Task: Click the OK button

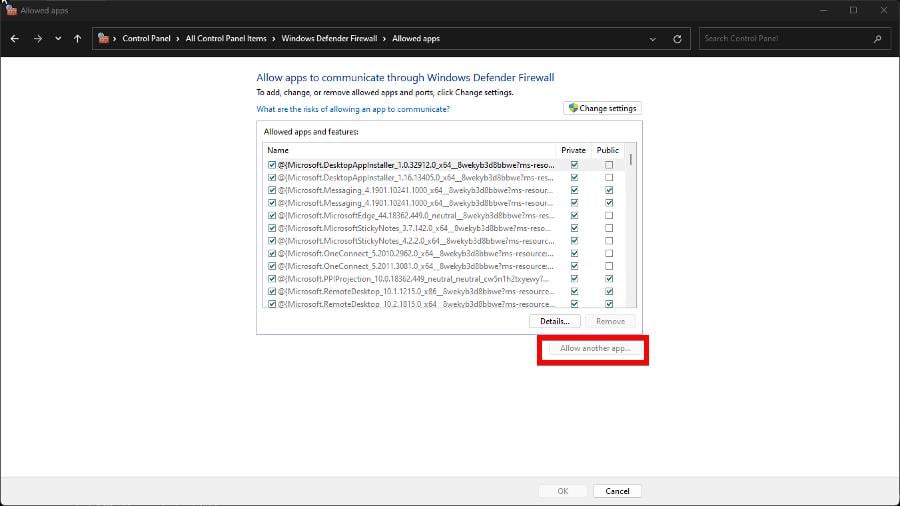Action: [x=562, y=491]
